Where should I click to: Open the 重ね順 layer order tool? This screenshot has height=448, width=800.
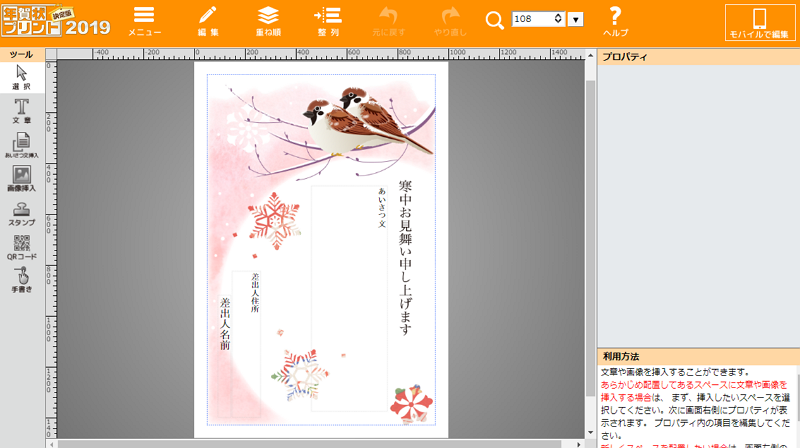coord(267,22)
